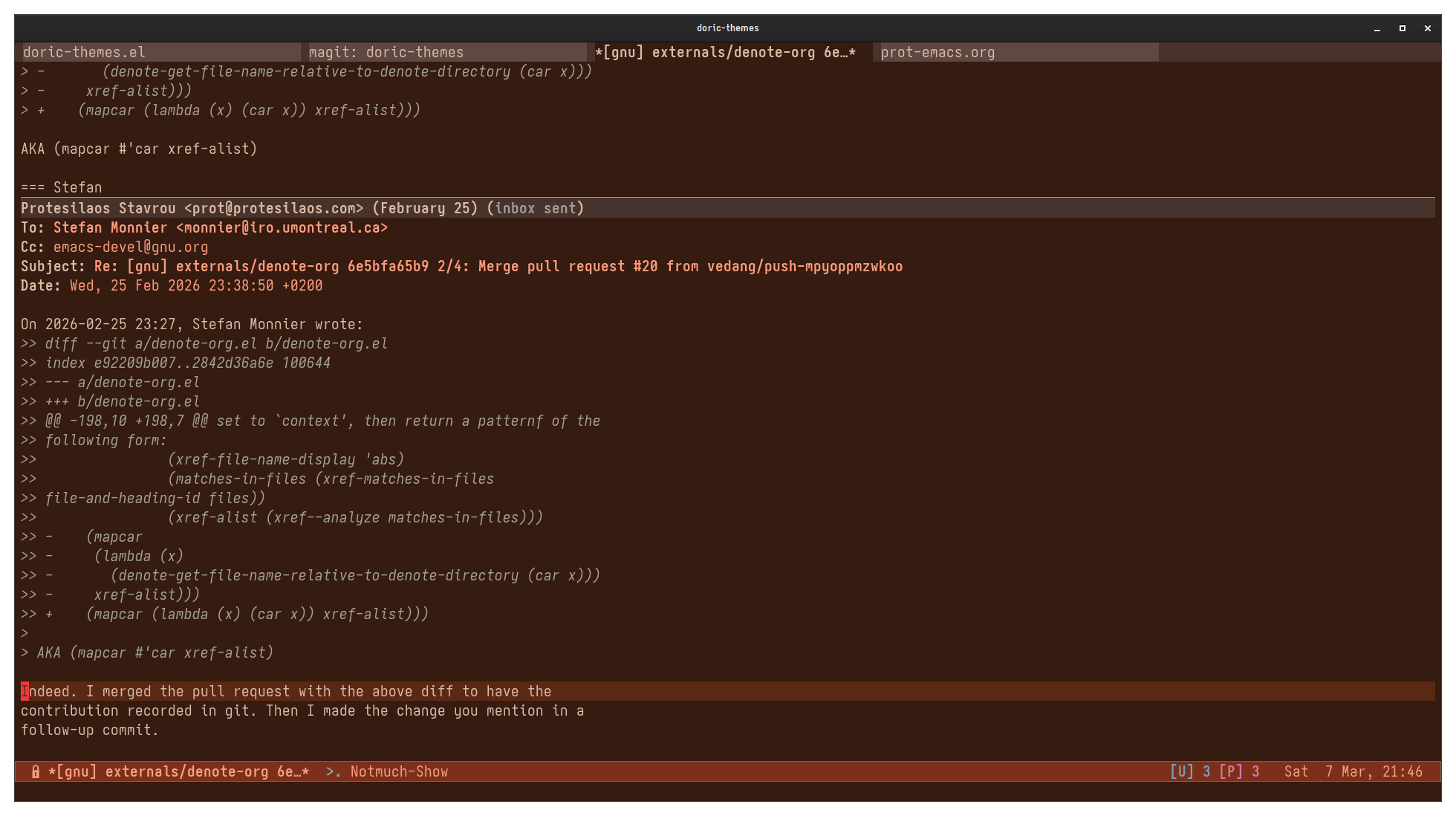Click the [U] 3 unread mail indicator
Screen dimensions: 1456x816
click(x=1190, y=771)
